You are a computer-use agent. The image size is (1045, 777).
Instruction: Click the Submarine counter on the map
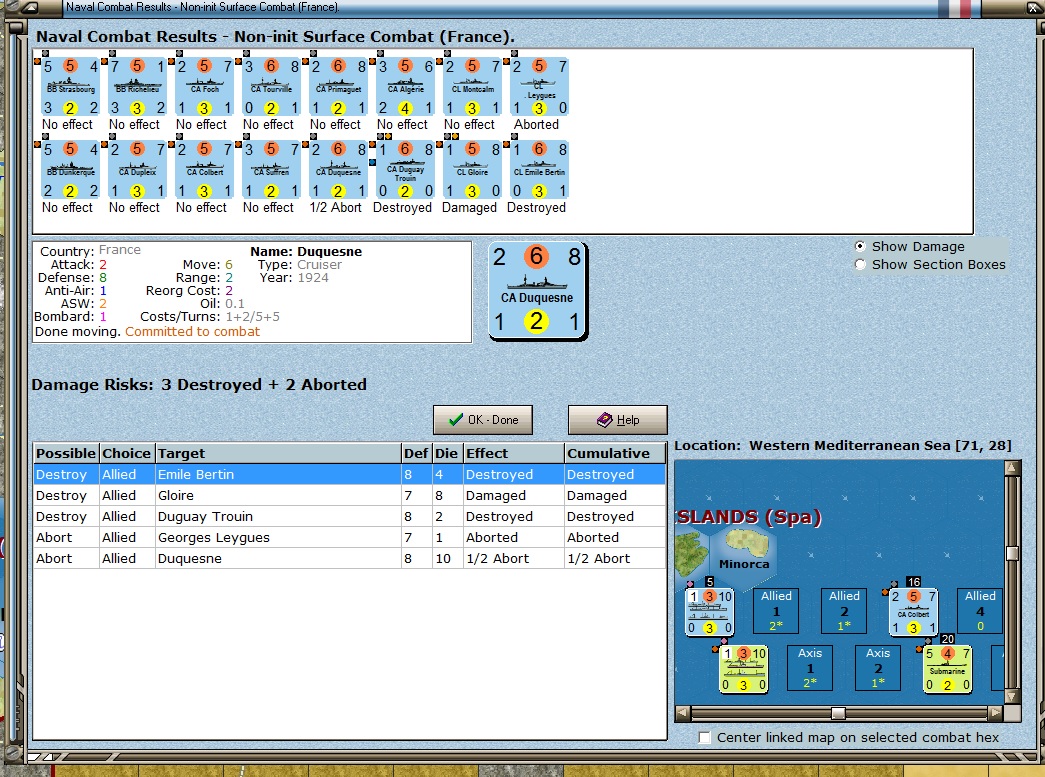pos(947,669)
